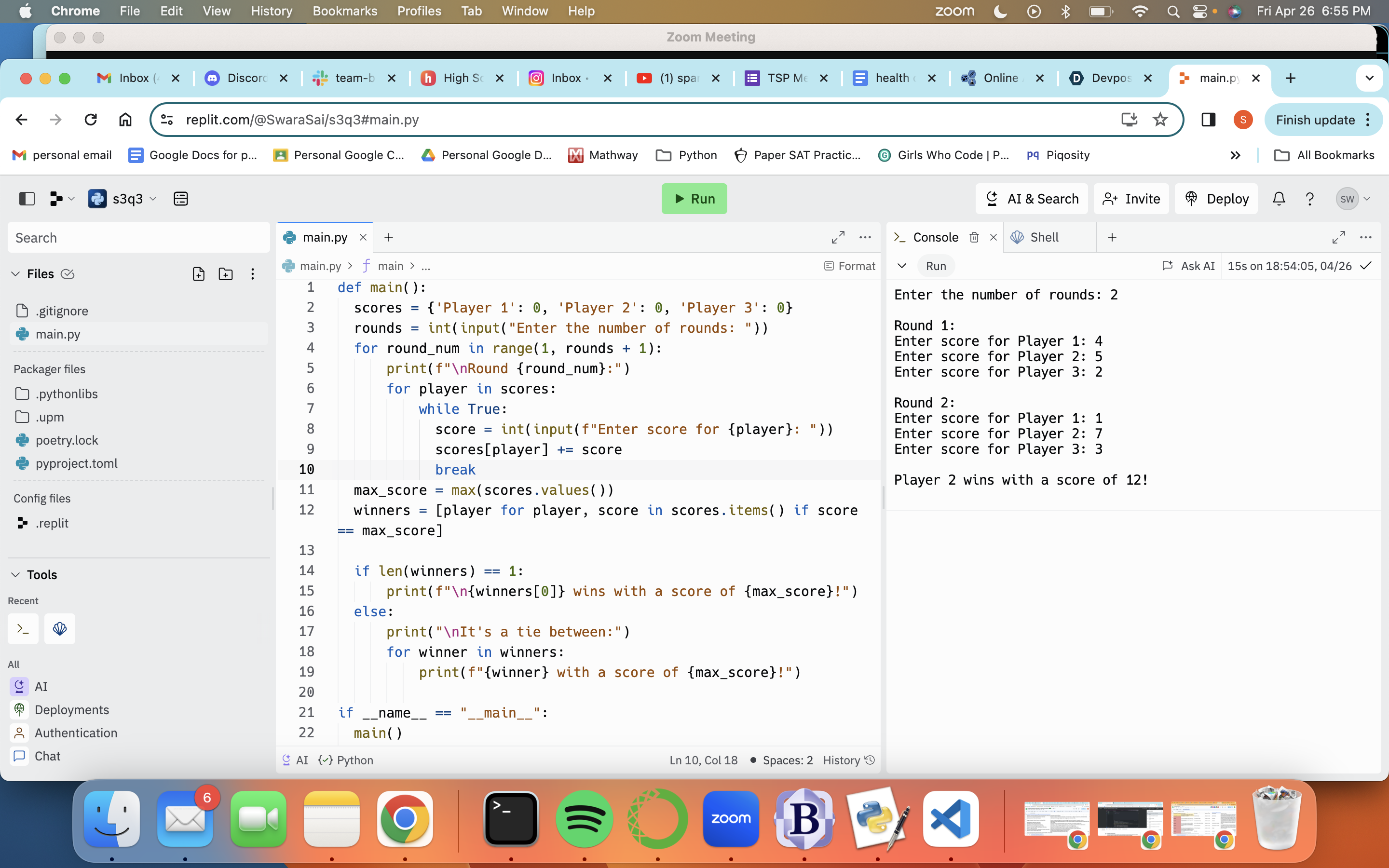Click the sidebar Search field
Screen dimensions: 1389x868
pyautogui.click(x=138, y=238)
